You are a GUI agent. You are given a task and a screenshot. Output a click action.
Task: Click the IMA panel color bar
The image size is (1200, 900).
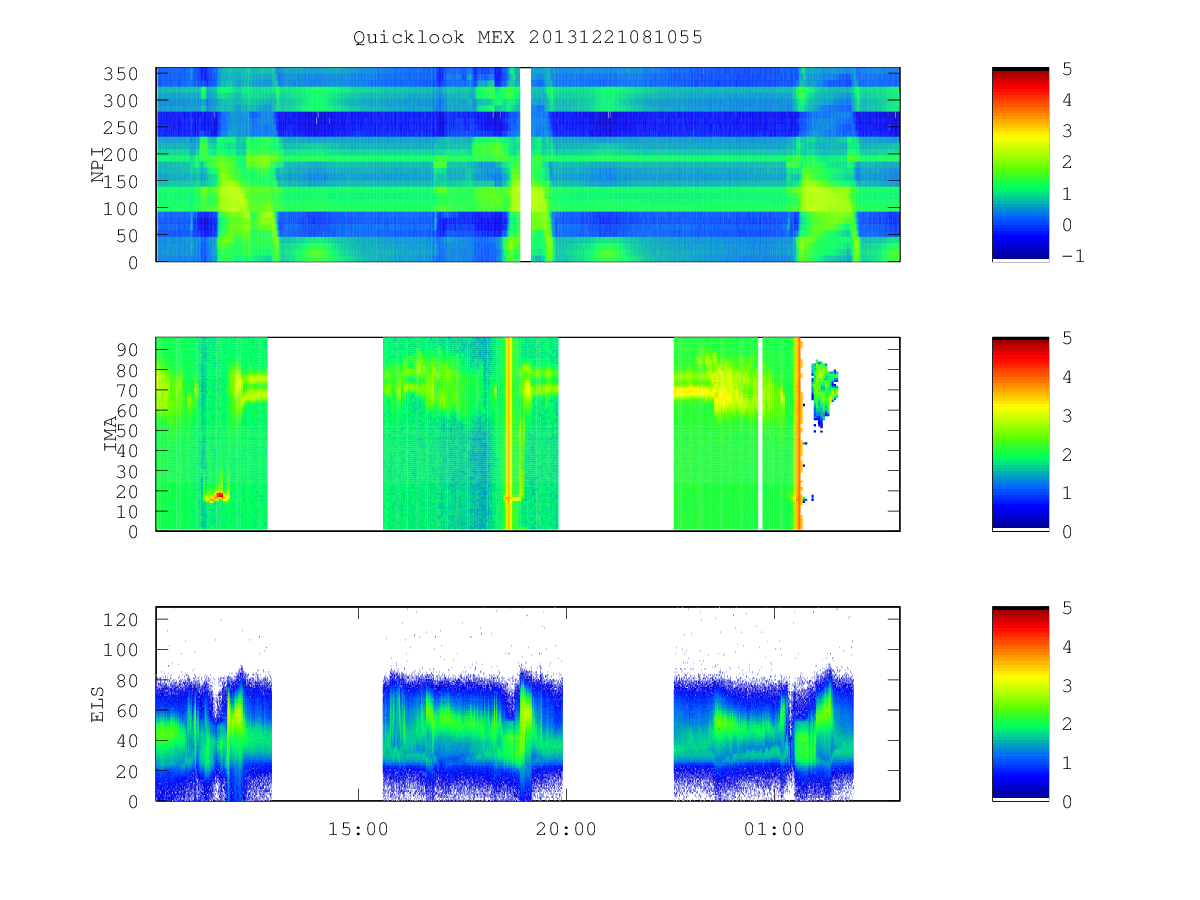pyautogui.click(x=1020, y=434)
